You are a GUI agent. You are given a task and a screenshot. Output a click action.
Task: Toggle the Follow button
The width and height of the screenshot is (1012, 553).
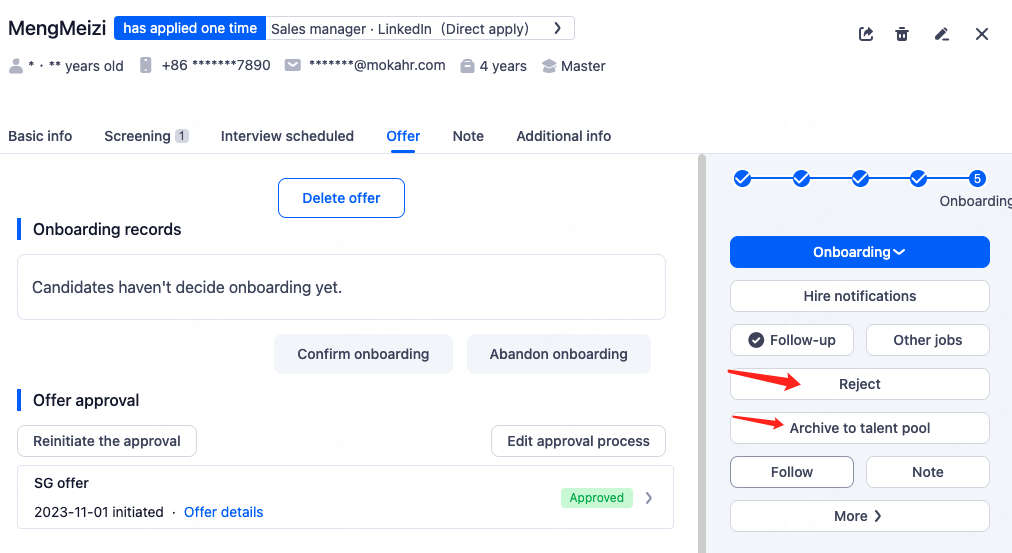792,472
